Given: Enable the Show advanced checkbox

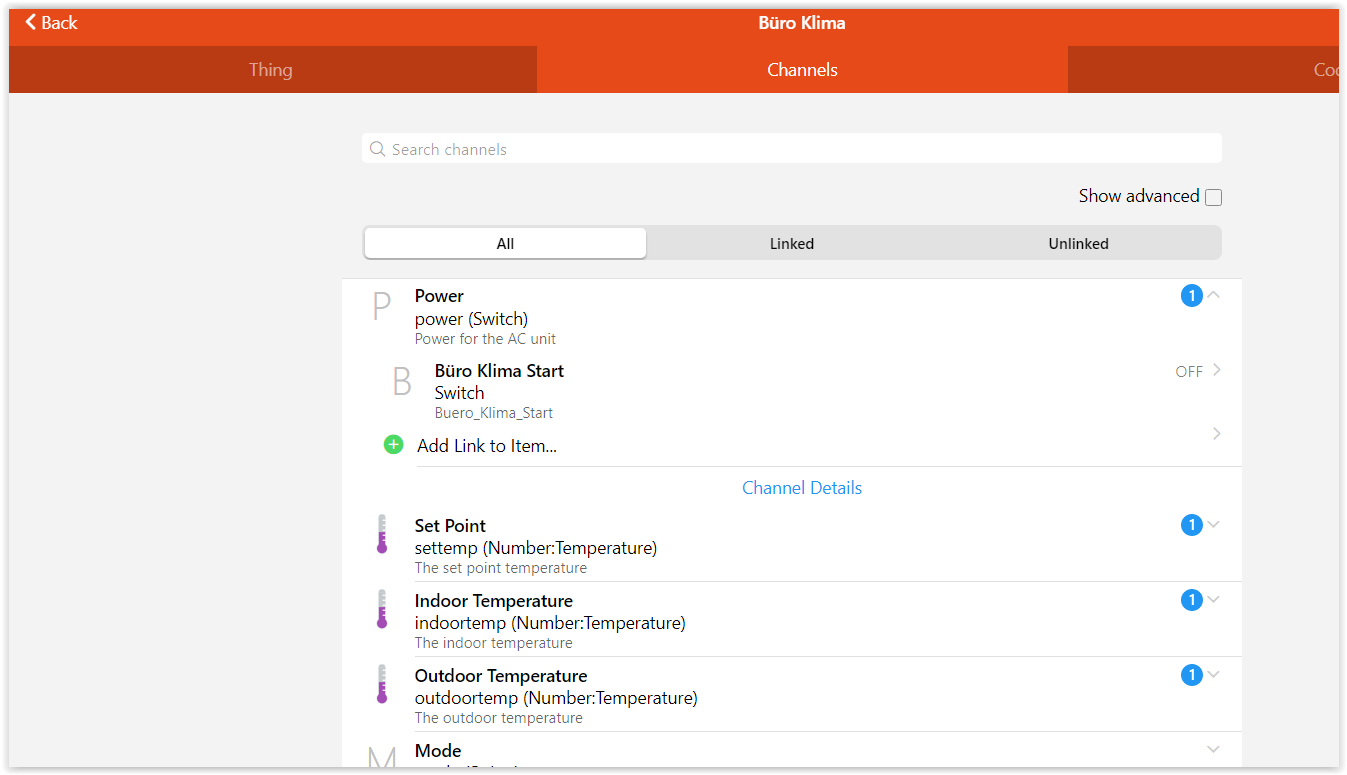Looking at the screenshot, I should [x=1213, y=197].
